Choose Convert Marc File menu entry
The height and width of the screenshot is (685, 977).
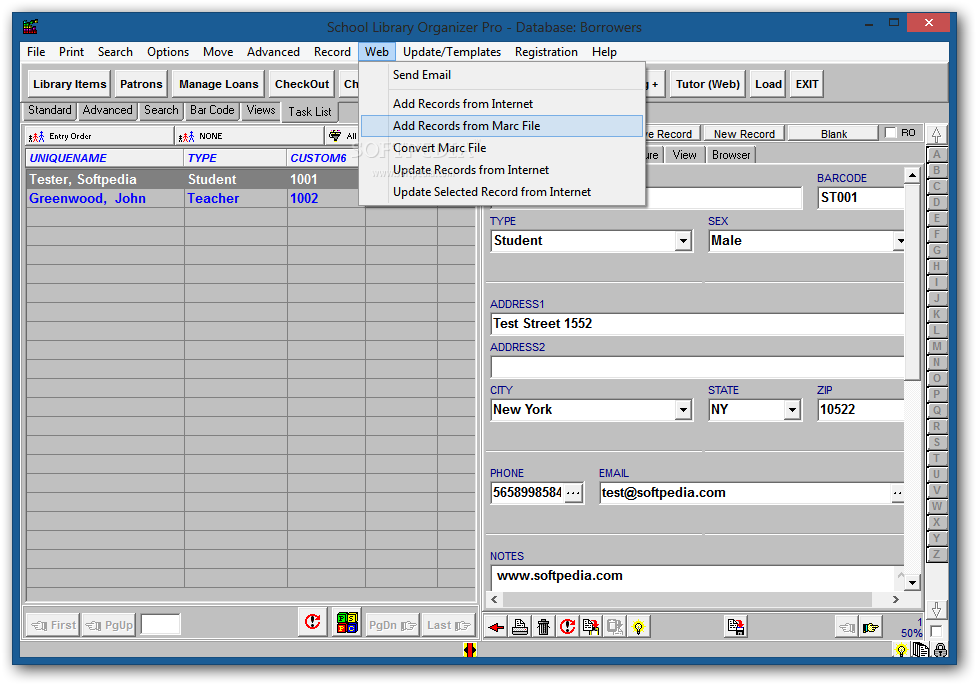pos(502,148)
